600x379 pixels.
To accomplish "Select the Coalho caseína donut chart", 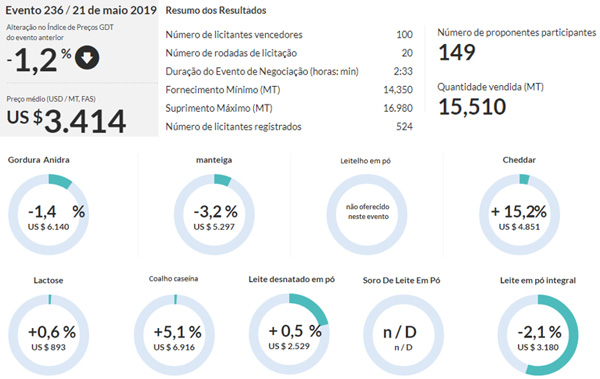I will (174, 335).
